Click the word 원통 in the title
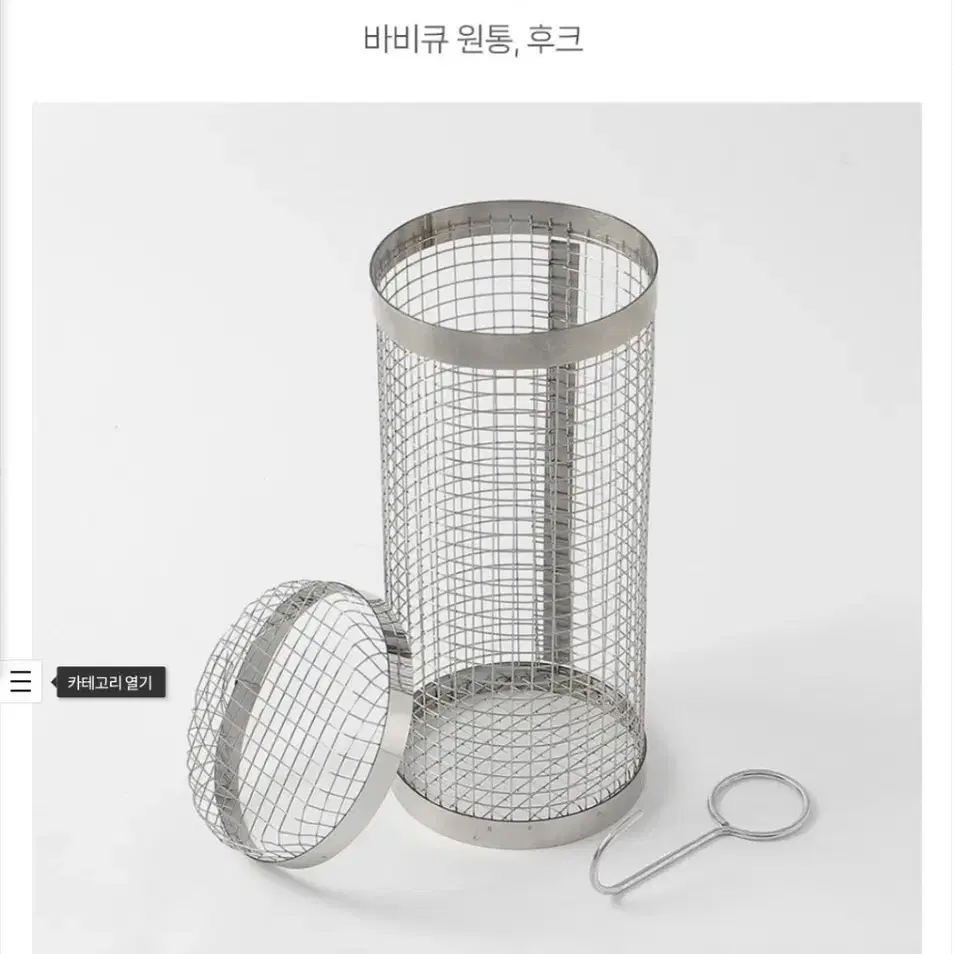954x954 pixels. 484,39
